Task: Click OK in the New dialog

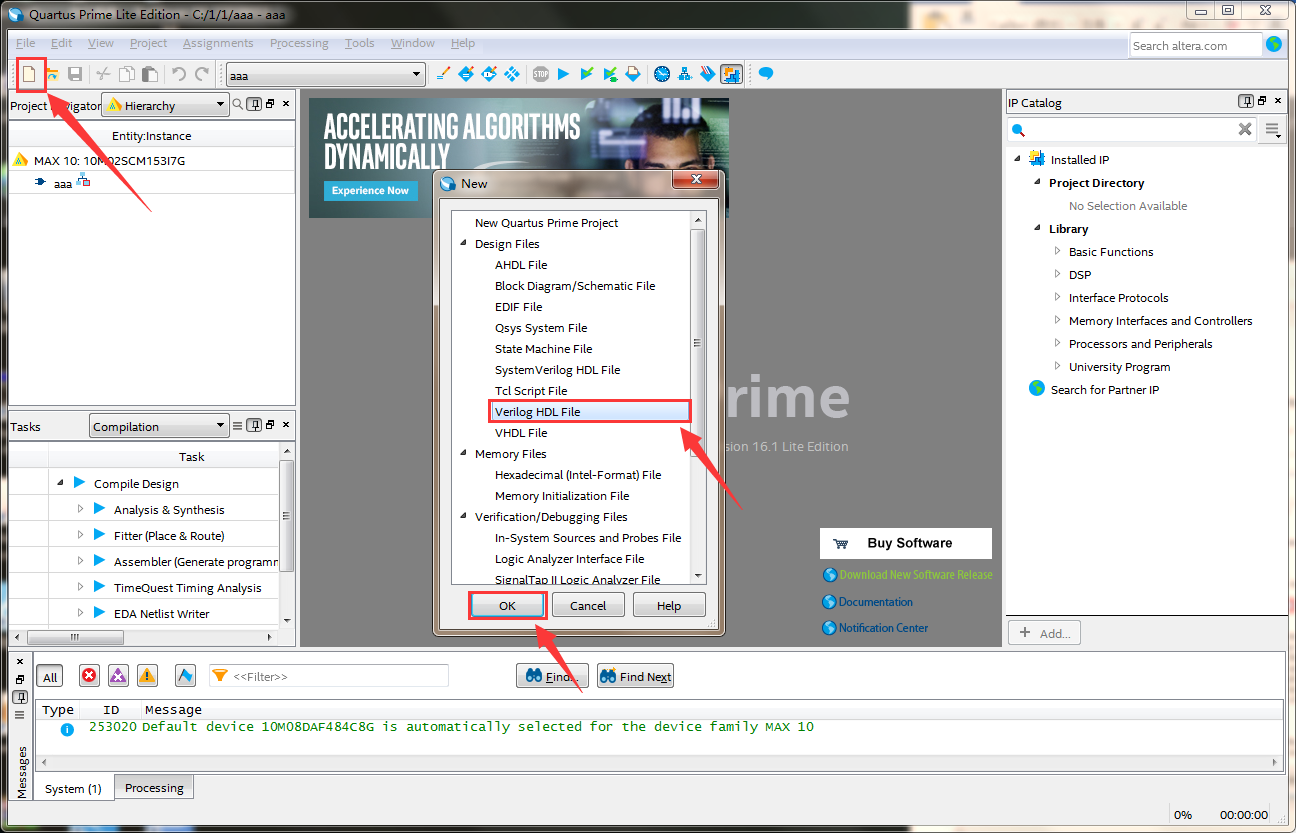Action: [507, 605]
